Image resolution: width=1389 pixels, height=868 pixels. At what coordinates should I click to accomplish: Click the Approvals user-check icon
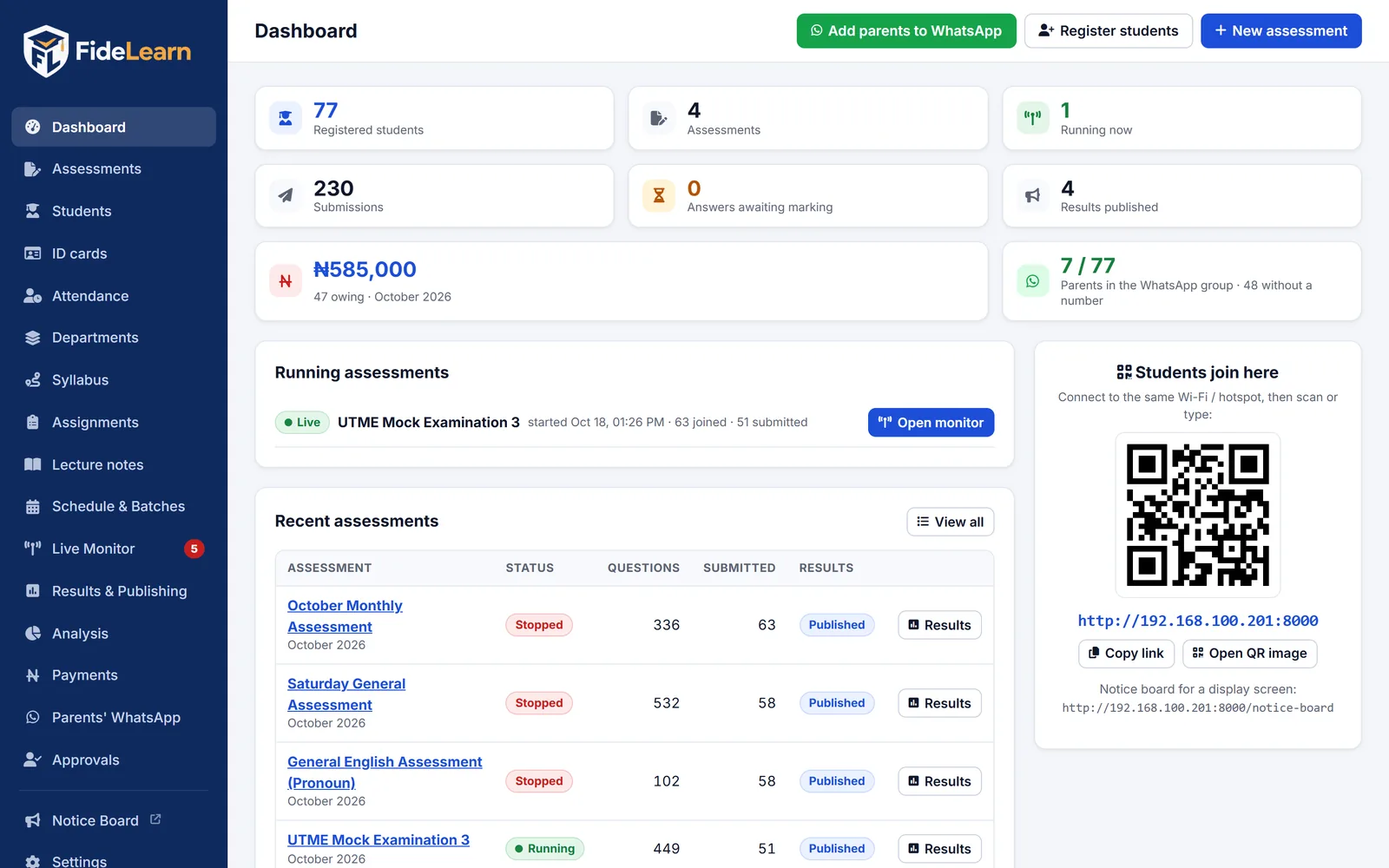point(33,759)
